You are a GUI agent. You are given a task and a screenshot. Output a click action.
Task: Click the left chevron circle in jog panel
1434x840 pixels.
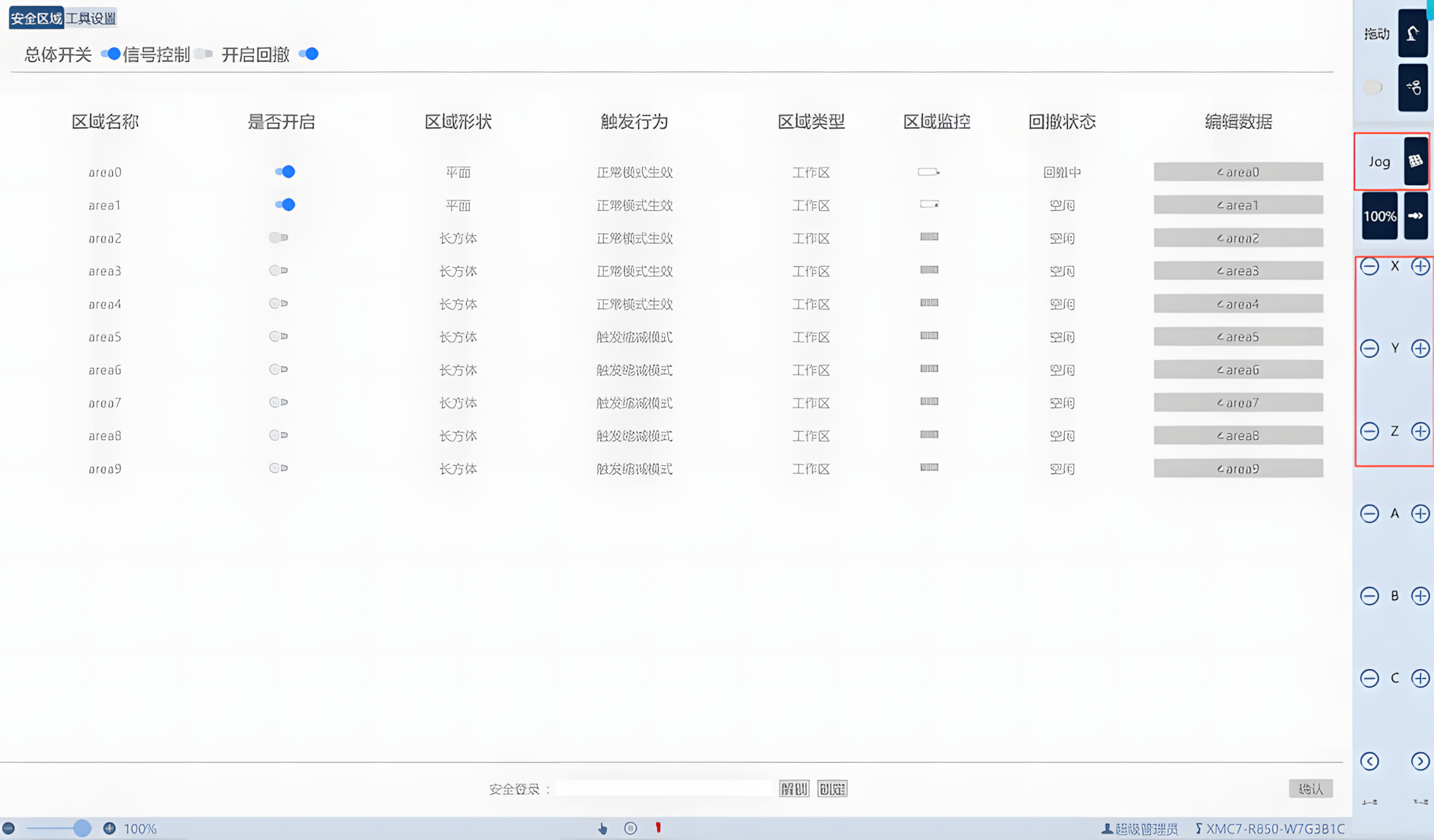1370,761
